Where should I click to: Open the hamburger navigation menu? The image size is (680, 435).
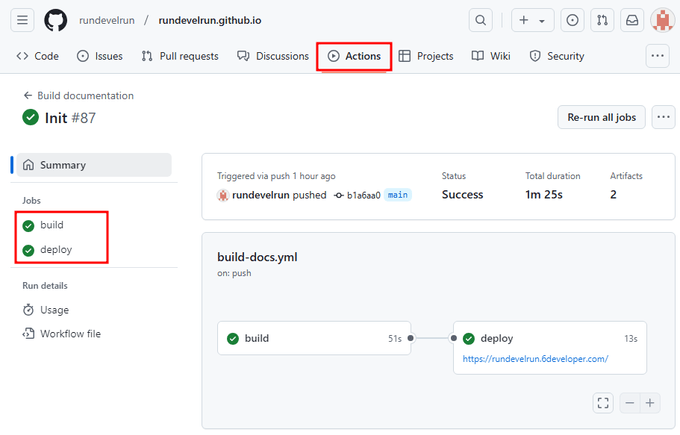[23, 20]
